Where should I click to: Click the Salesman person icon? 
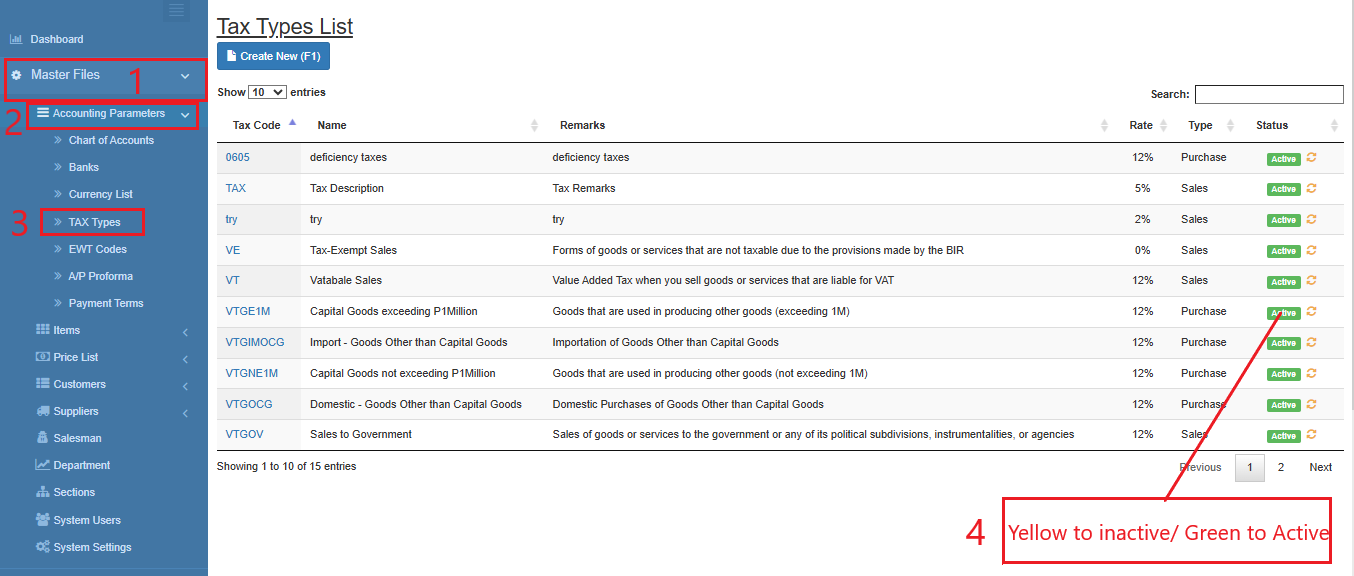pos(43,438)
